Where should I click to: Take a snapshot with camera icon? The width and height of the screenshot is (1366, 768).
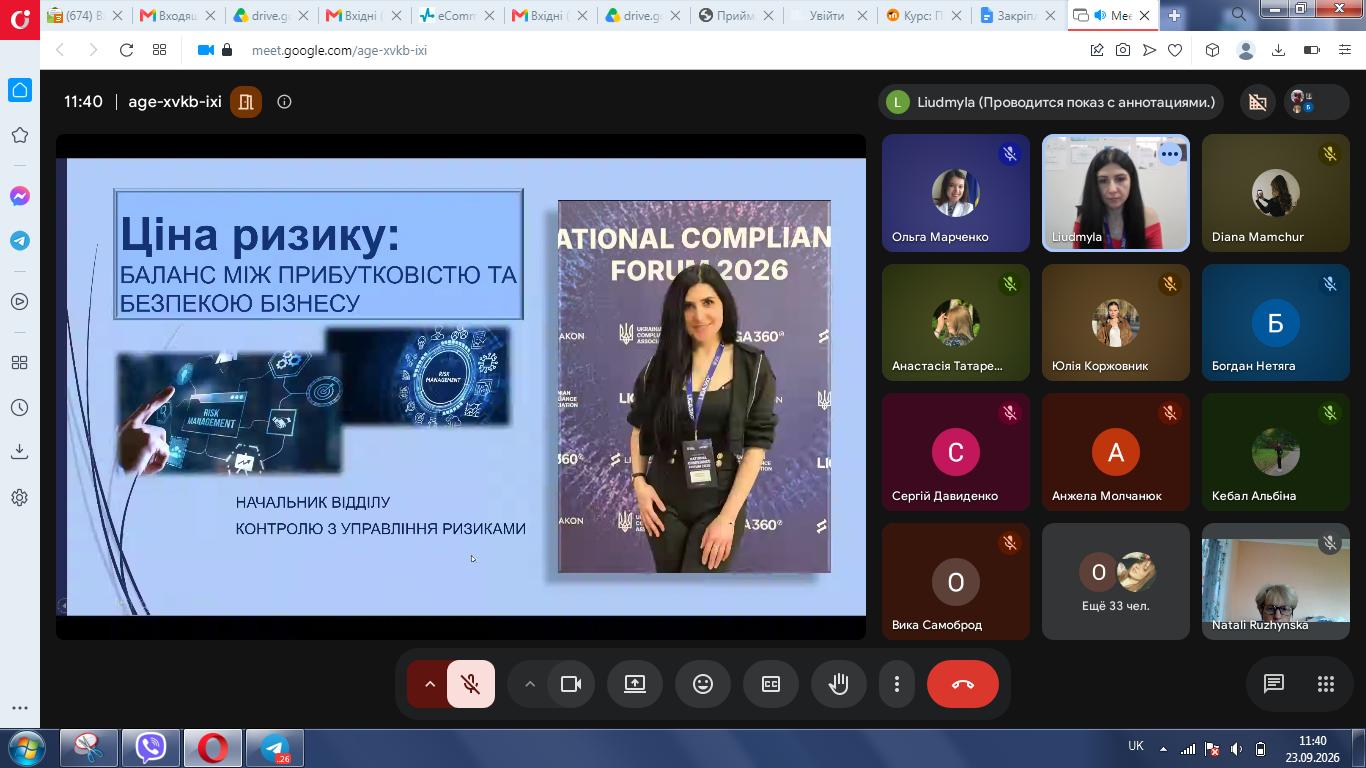(x=1123, y=50)
